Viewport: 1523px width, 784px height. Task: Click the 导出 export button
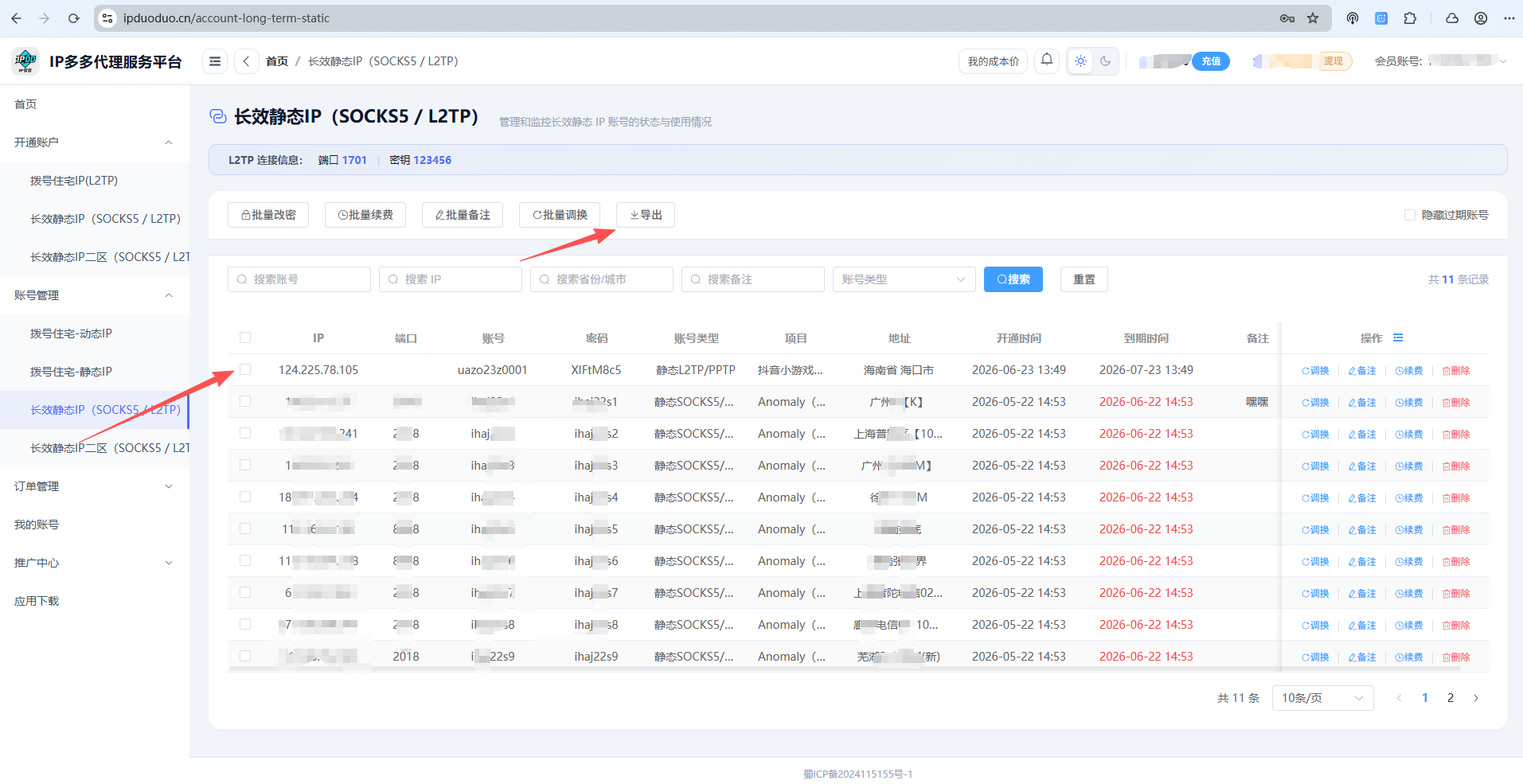click(646, 215)
